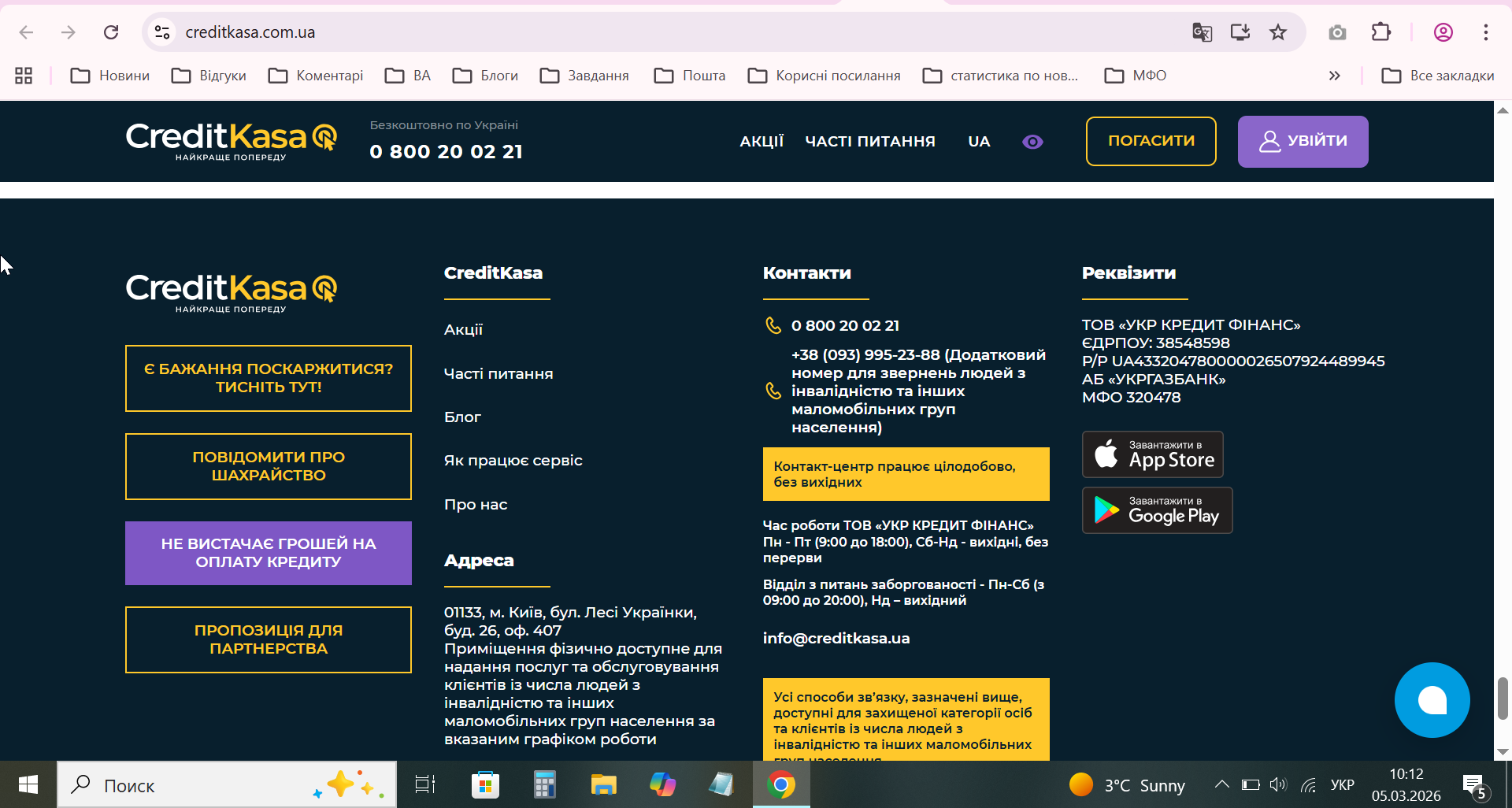
Task: Open the Extensions puzzle icon
Action: [x=1381, y=32]
